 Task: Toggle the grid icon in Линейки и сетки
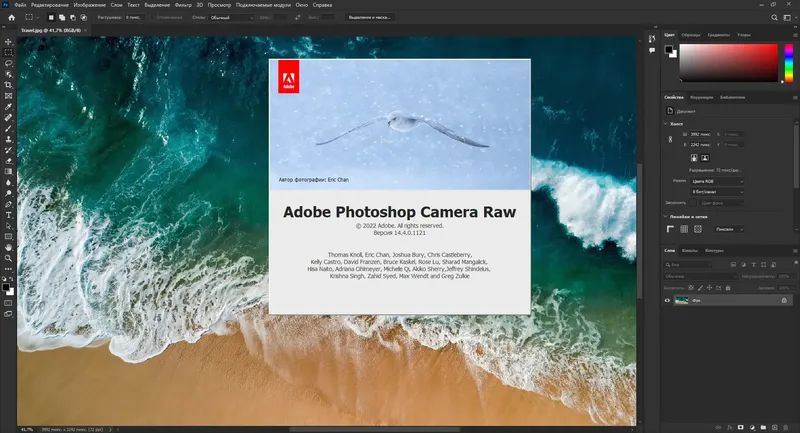pos(684,229)
